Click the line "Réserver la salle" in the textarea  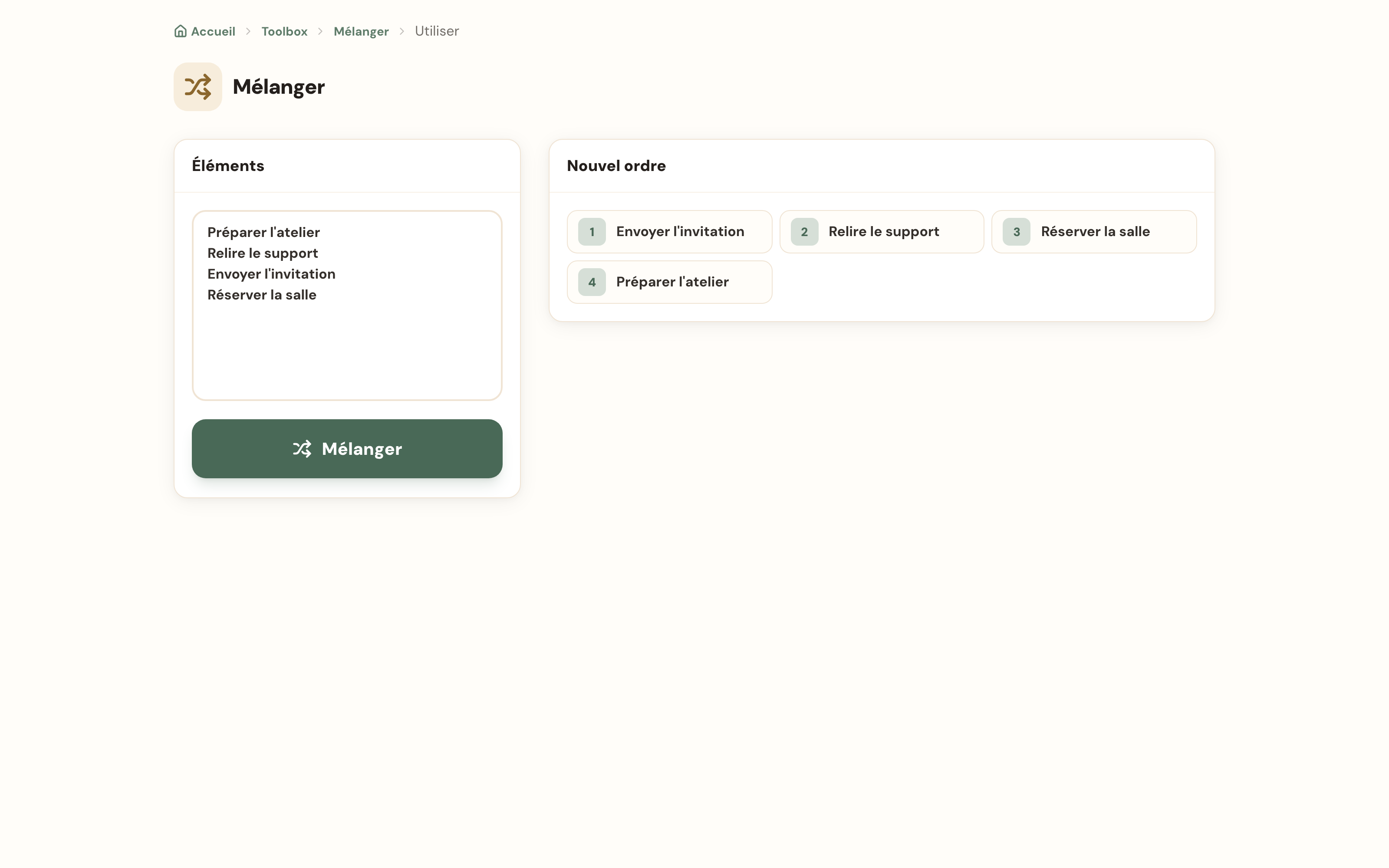tap(262, 295)
